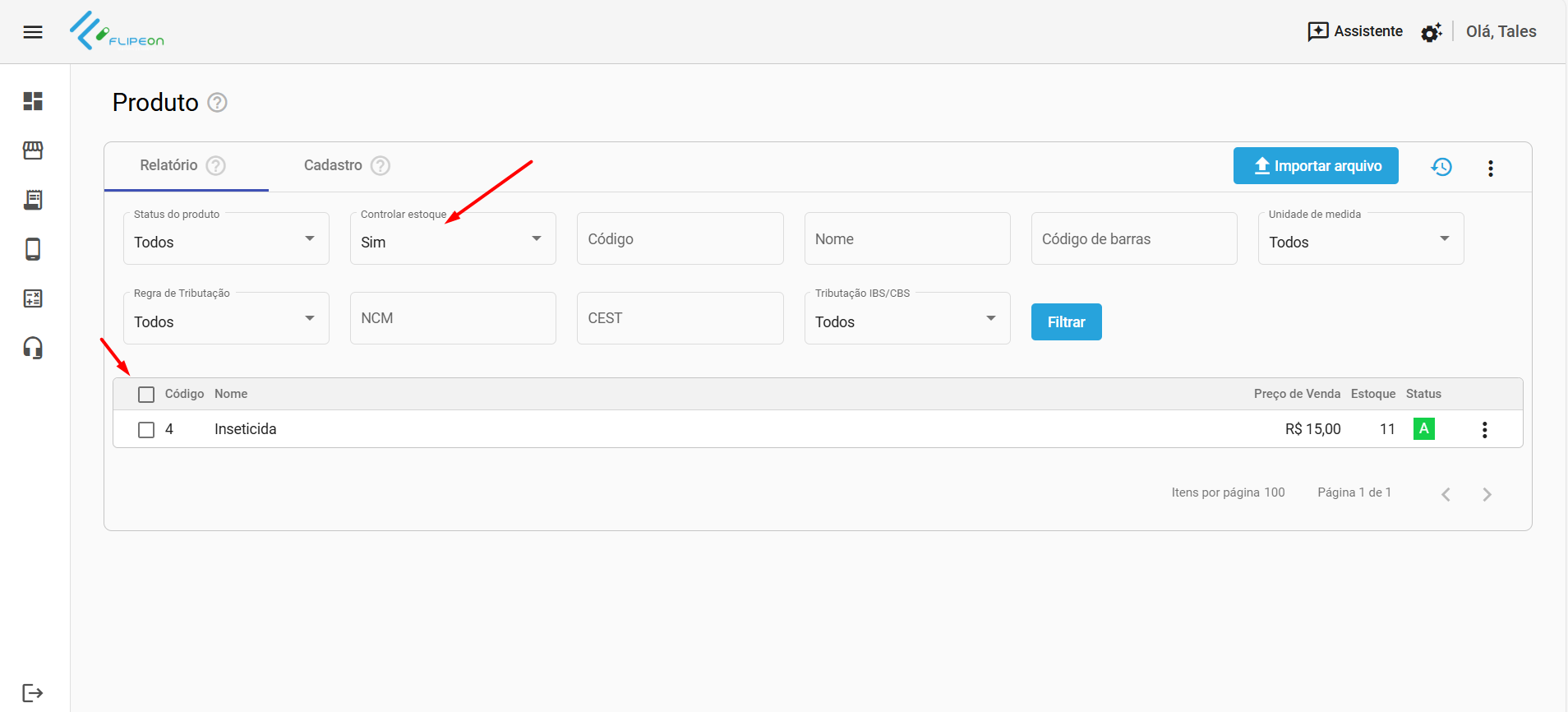Open the calculator icon in sidebar
1568x712 pixels.
click(x=33, y=298)
